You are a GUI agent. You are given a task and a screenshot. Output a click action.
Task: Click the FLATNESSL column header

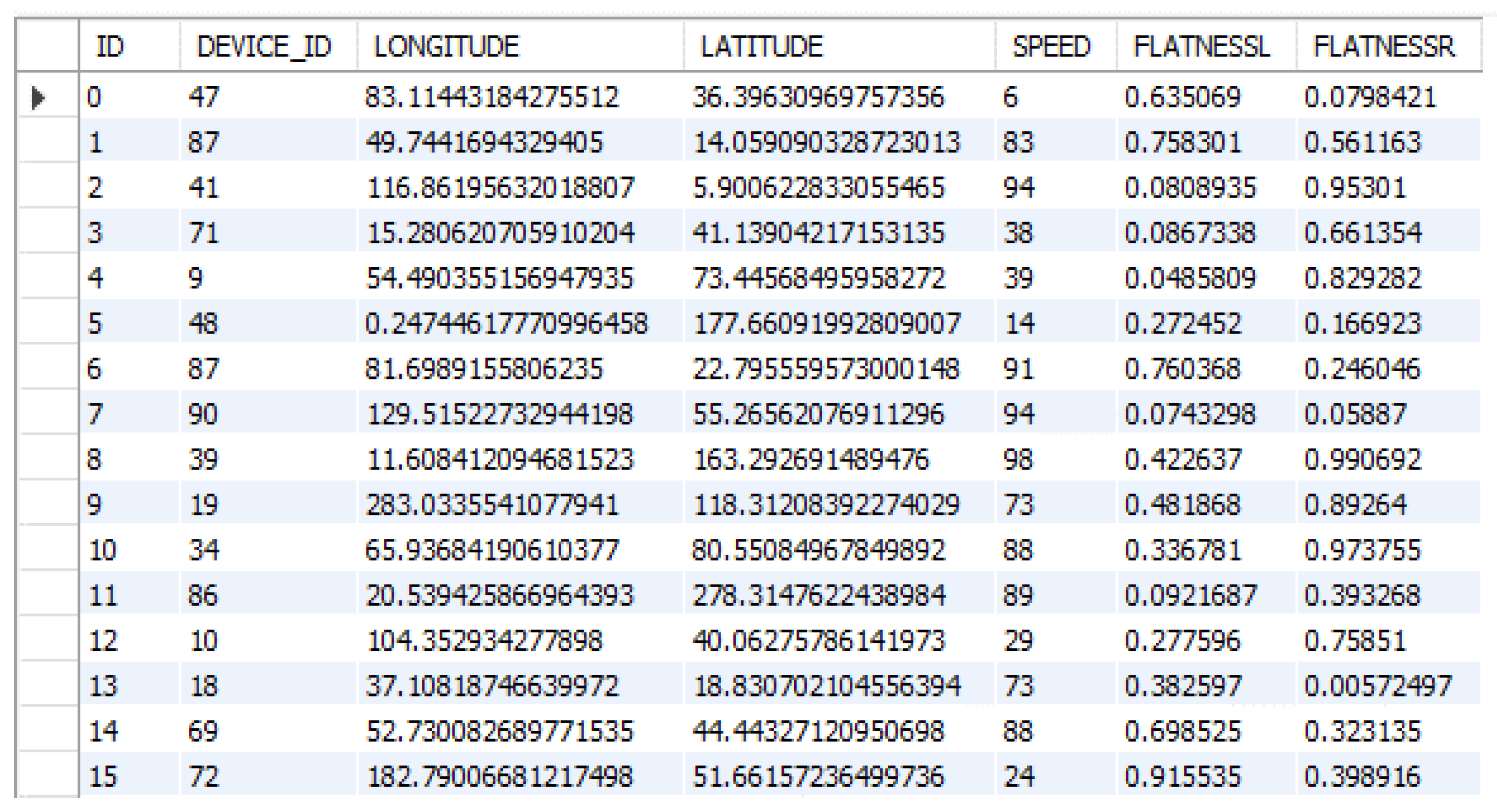[x=1201, y=46]
